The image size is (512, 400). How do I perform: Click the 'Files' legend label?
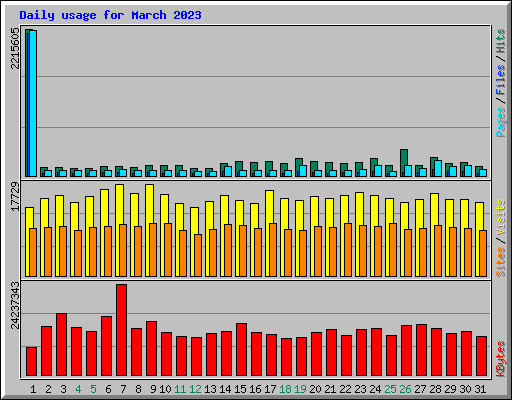tap(501, 80)
